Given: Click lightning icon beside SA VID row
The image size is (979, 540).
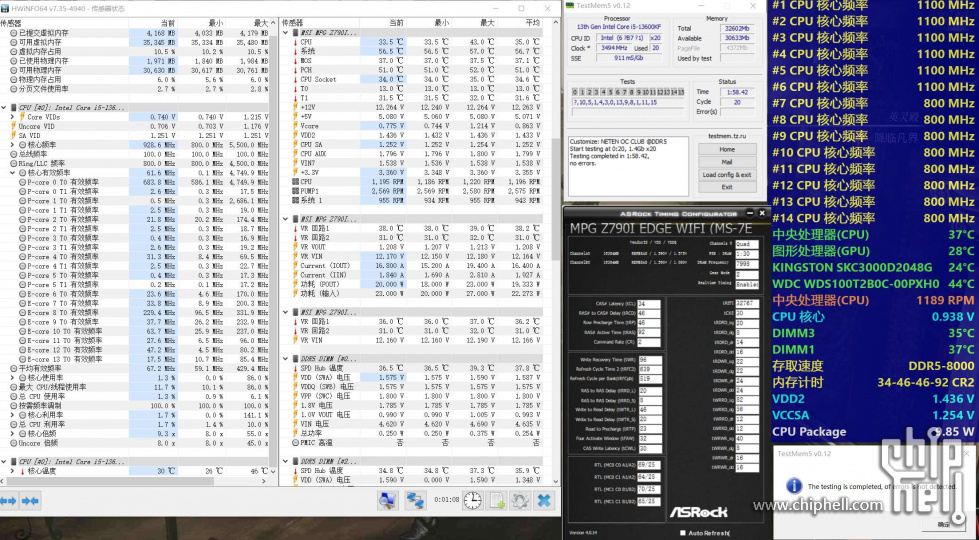Looking at the screenshot, I should click(x=13, y=135).
